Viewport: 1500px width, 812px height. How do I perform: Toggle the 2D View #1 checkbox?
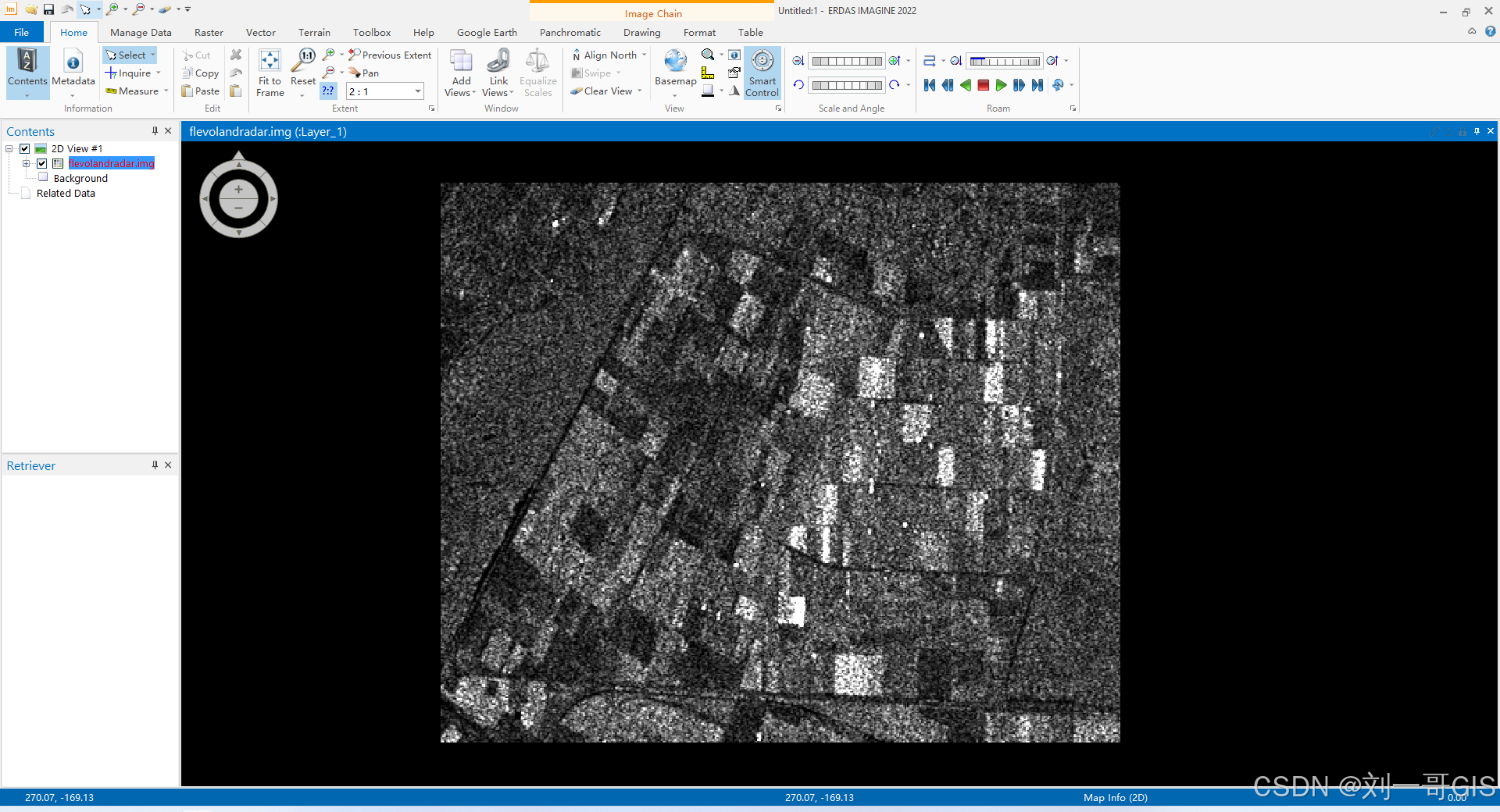pyautogui.click(x=25, y=149)
